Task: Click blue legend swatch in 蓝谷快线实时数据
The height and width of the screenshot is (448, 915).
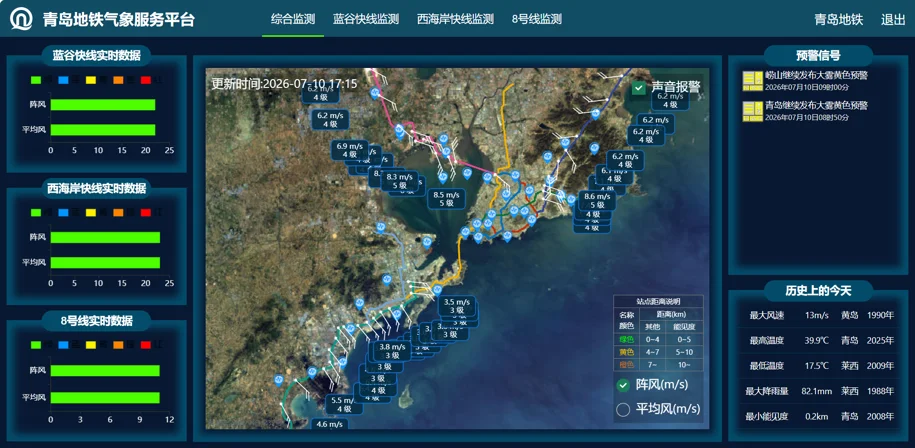Action: click(x=64, y=80)
